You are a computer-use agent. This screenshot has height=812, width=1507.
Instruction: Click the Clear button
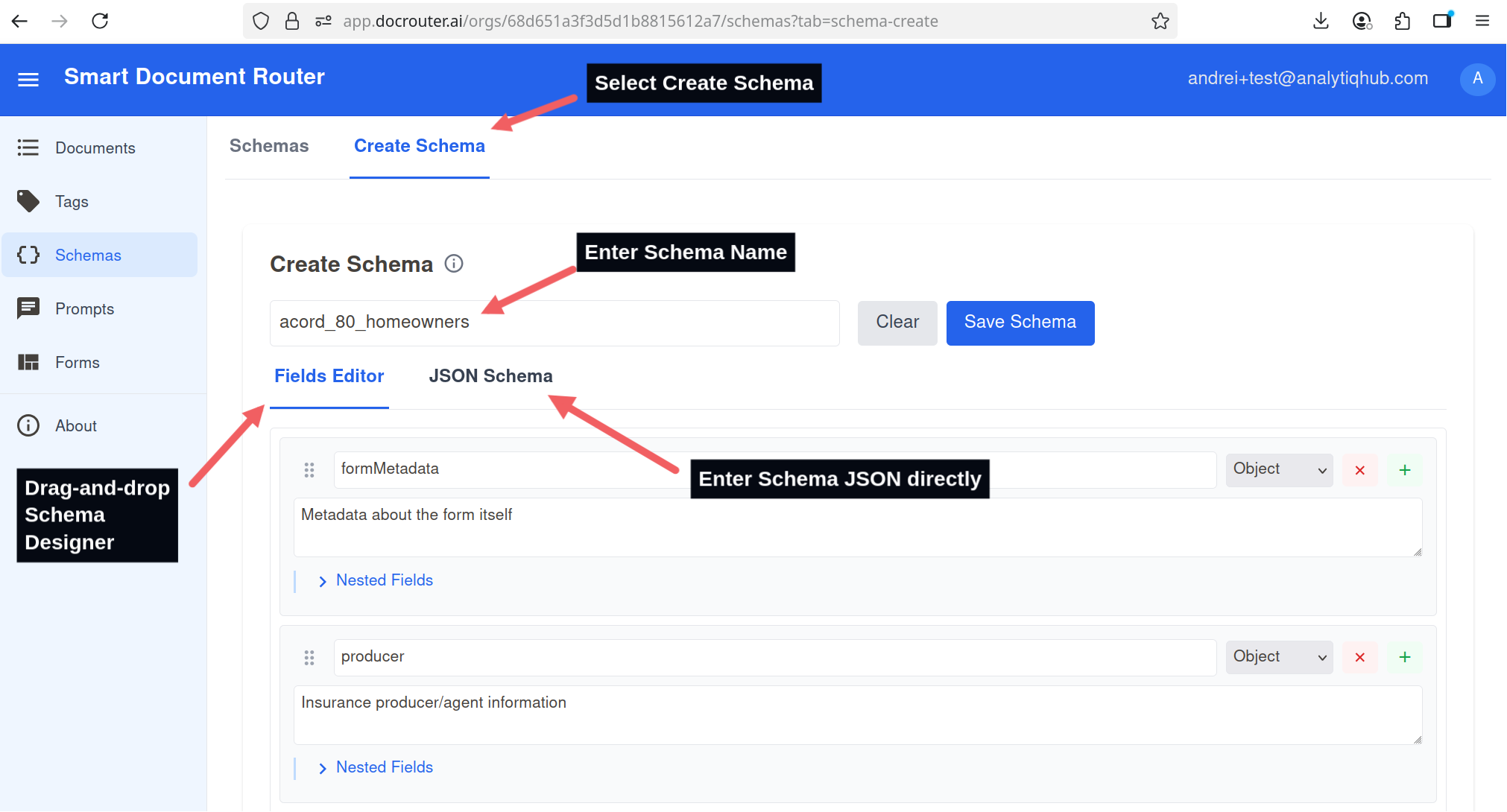[897, 323]
